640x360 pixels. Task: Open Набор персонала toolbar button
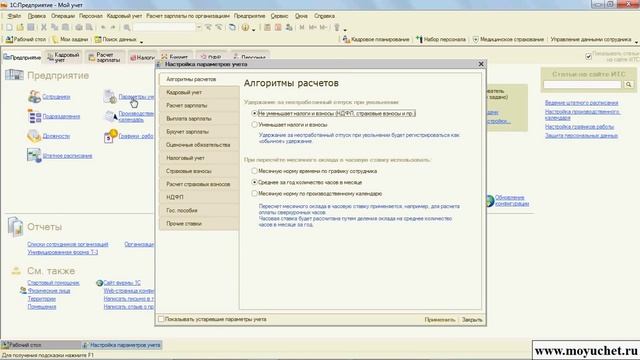(441, 40)
